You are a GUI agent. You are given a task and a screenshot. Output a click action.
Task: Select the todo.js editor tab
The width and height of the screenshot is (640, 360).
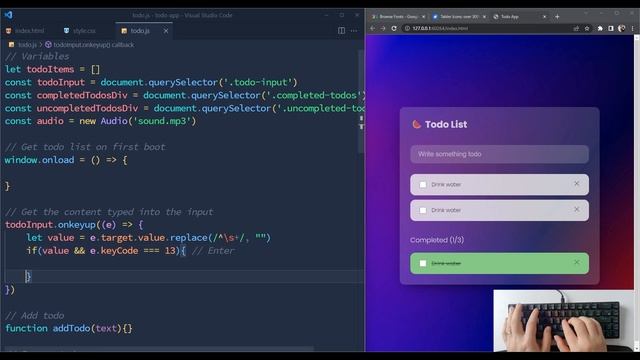tap(136, 31)
